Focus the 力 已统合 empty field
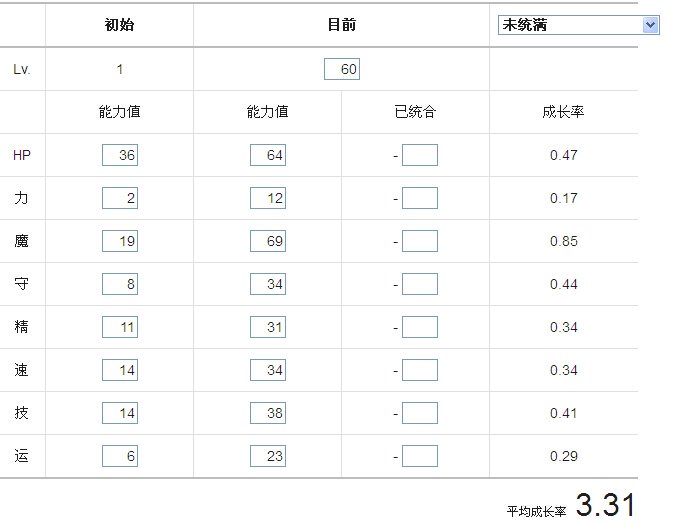Viewport: 675px width, 524px height. pyautogui.click(x=420, y=198)
